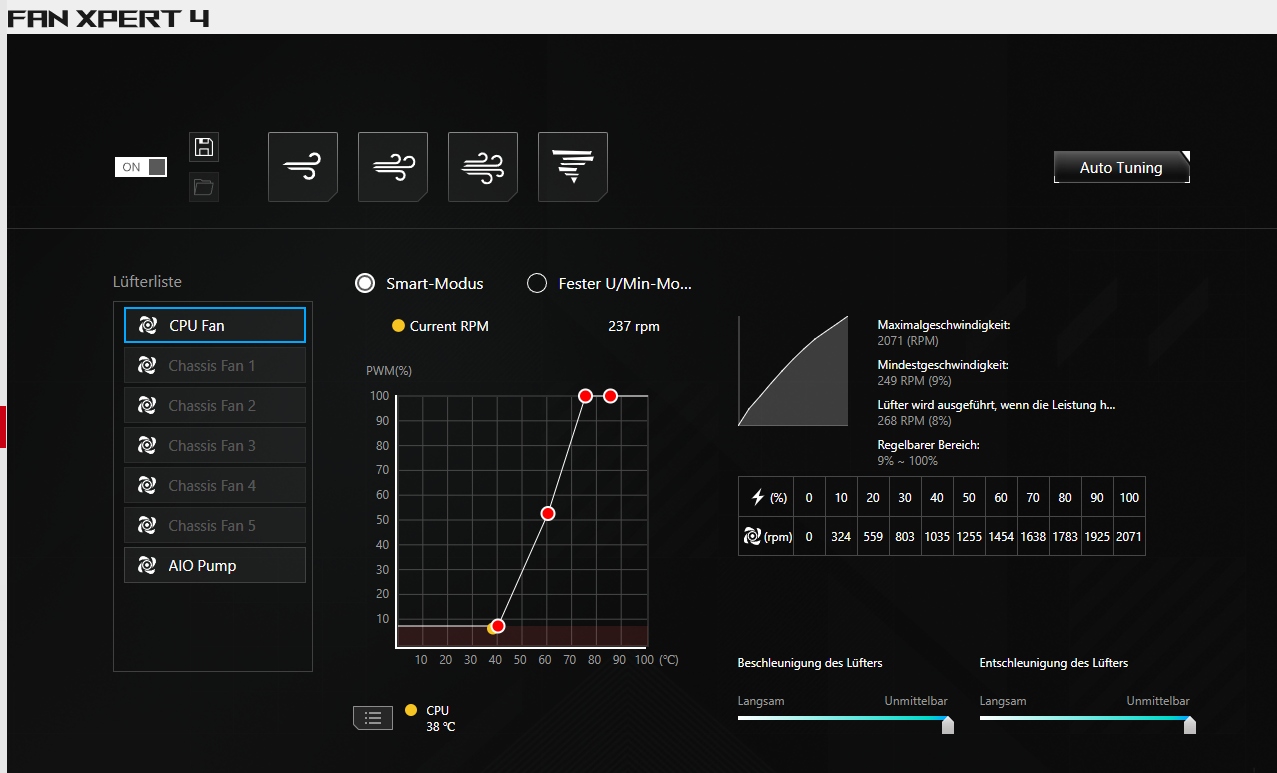1277x773 pixels.
Task: Select the Turbo fan mode icon
Action: (x=483, y=167)
